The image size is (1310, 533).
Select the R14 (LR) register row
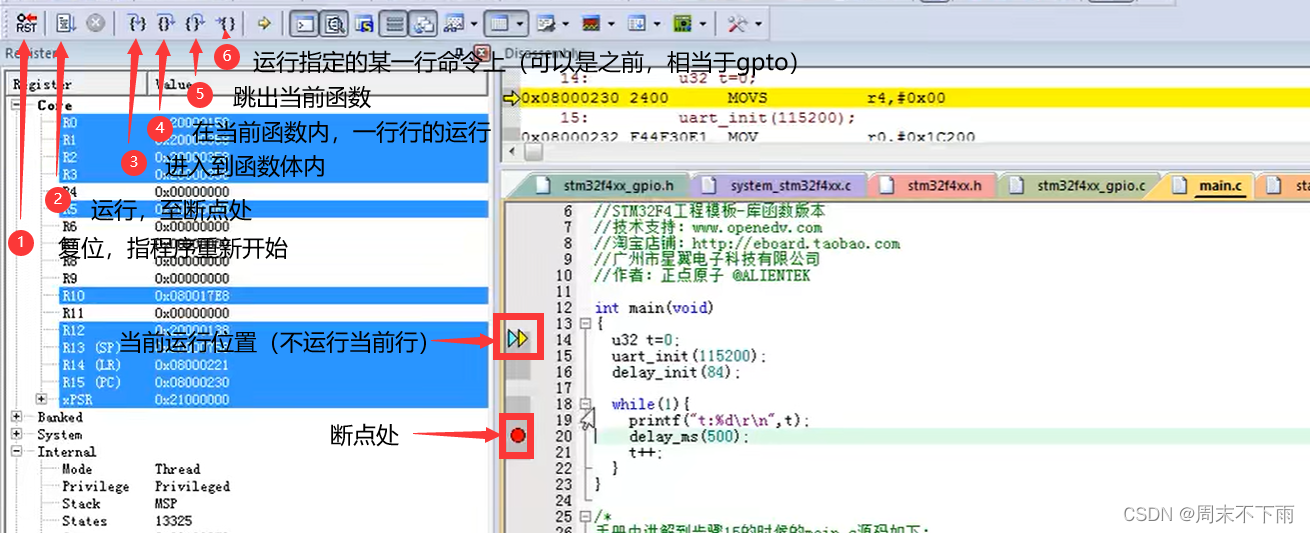[x=274, y=365]
